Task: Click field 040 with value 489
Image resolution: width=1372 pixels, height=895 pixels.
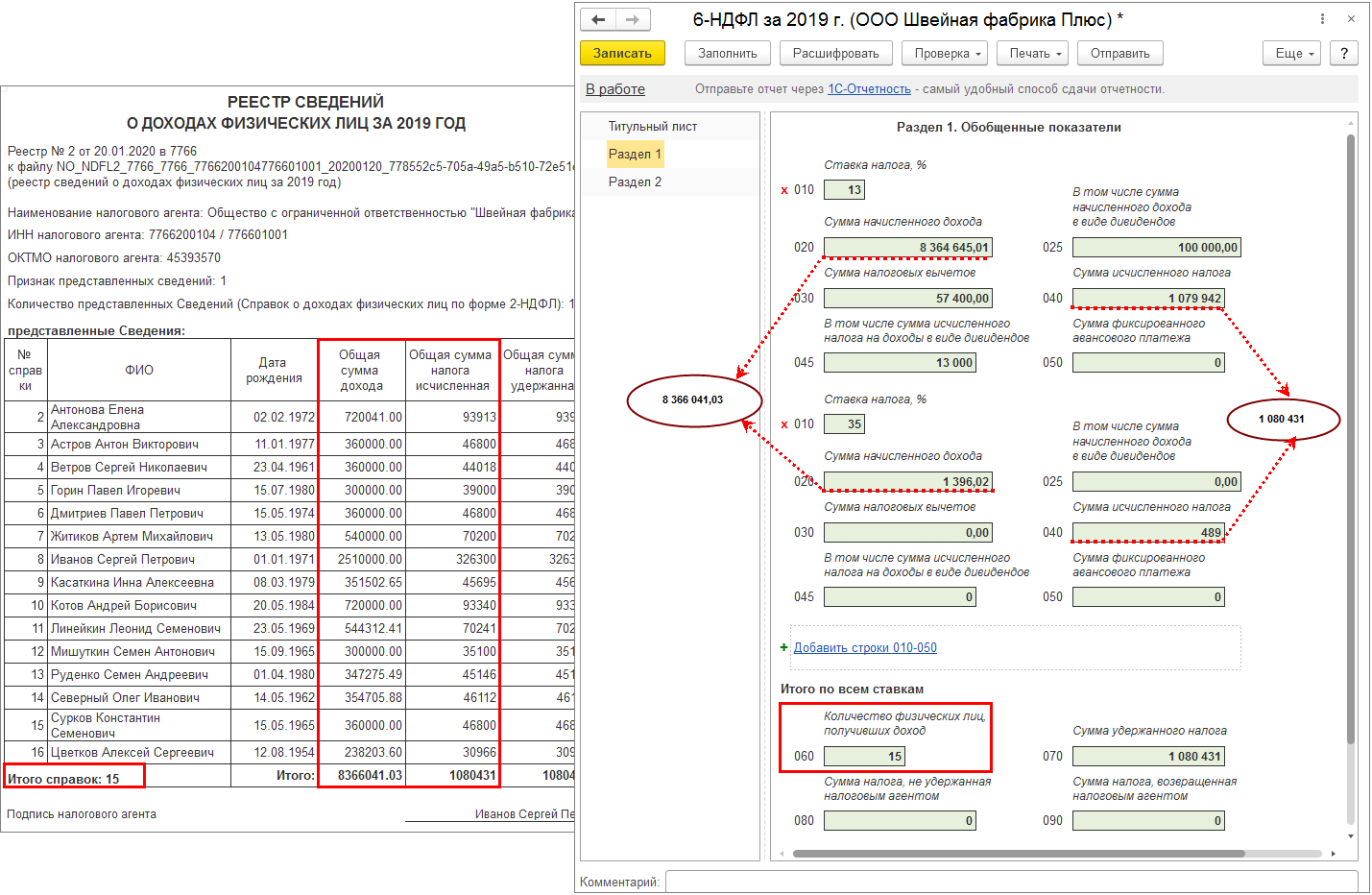Action: coord(1148,533)
